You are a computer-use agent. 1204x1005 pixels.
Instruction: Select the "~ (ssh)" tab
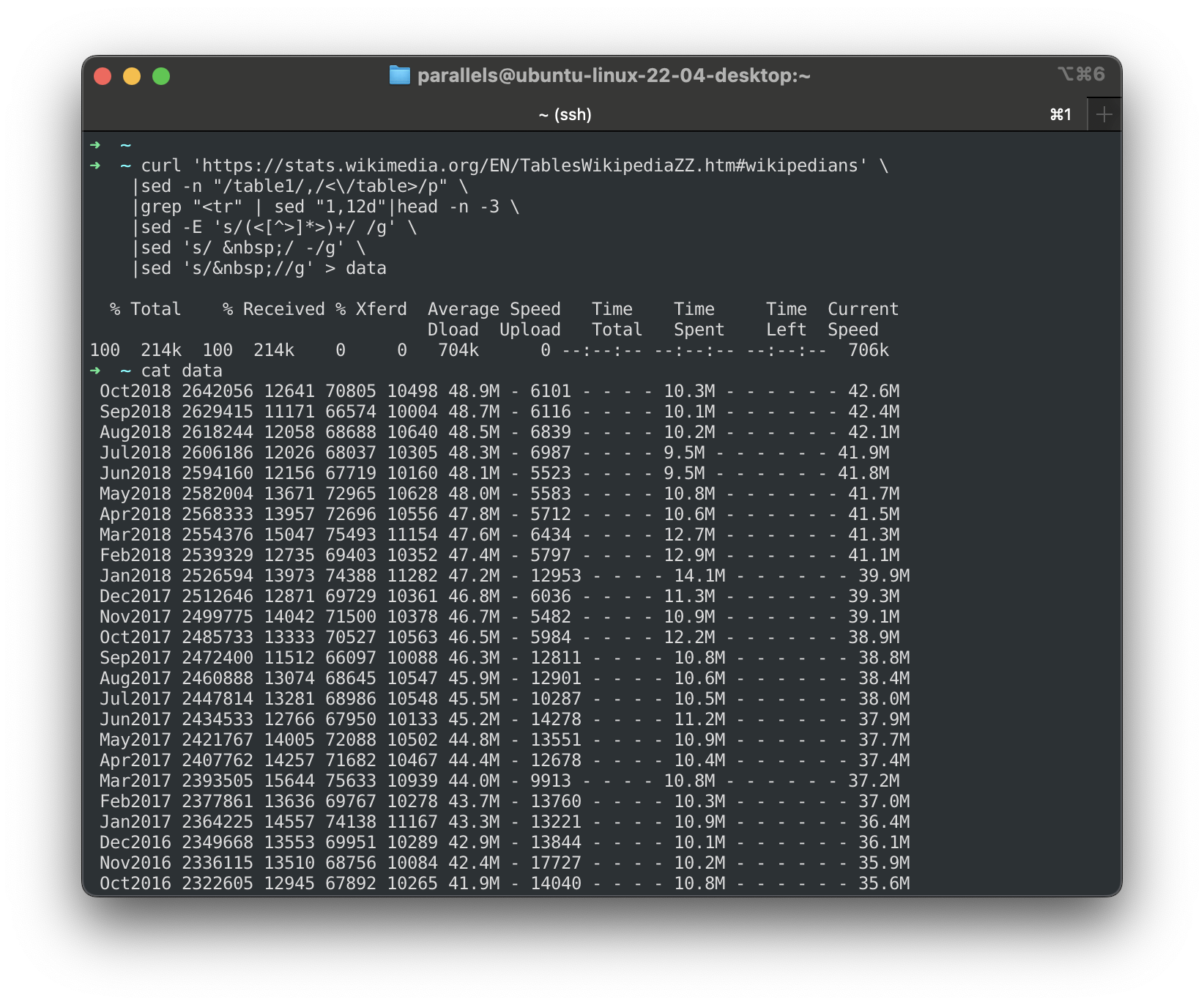(564, 114)
